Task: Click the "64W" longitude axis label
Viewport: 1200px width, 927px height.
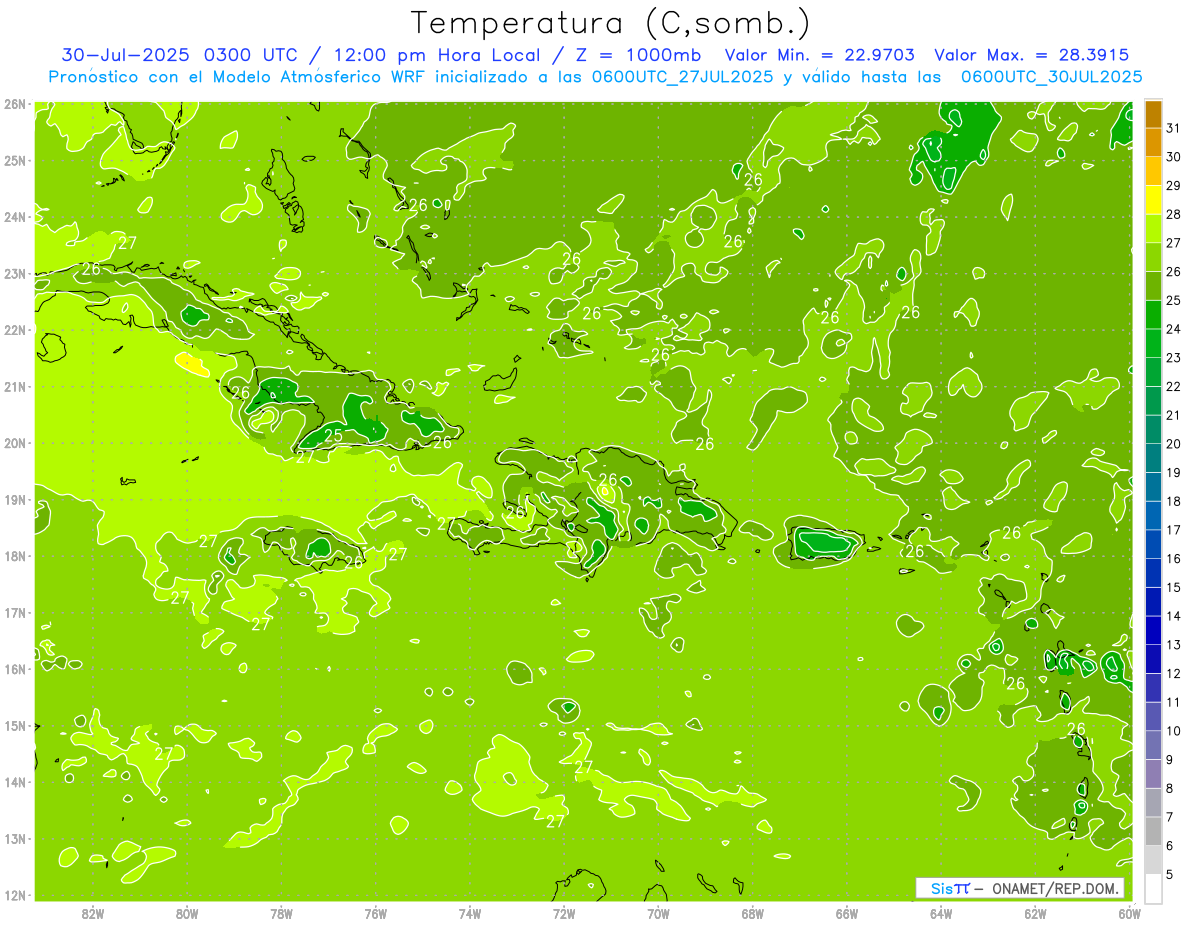Action: [x=941, y=913]
